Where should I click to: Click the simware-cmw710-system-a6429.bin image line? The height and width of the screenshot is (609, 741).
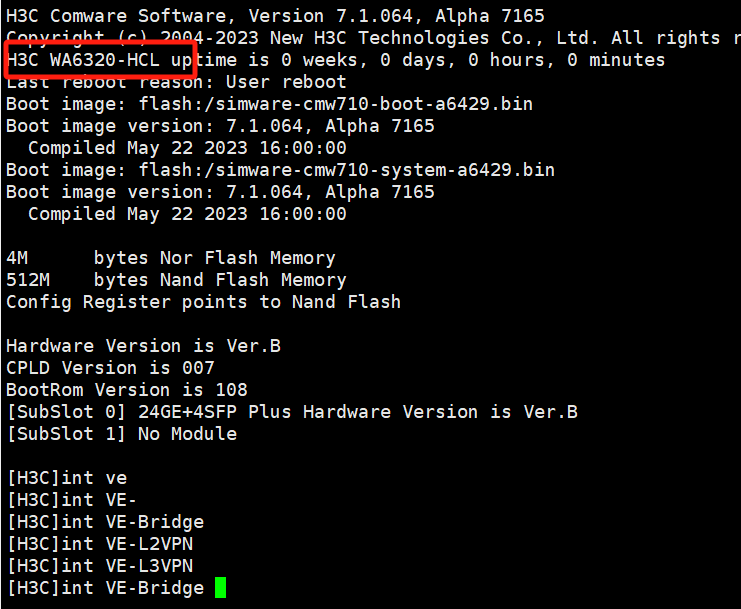pyautogui.click(x=280, y=170)
